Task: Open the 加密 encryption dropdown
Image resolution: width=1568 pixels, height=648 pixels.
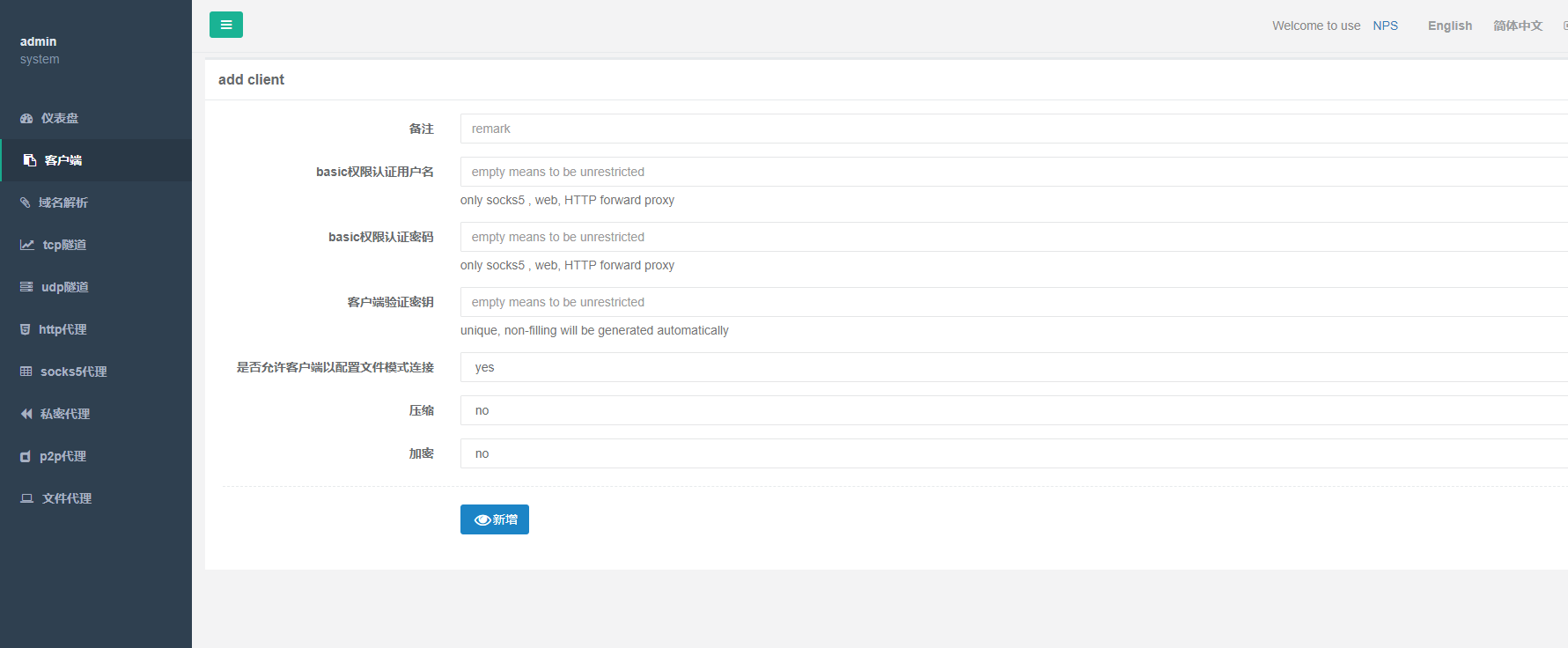Action: point(1014,453)
